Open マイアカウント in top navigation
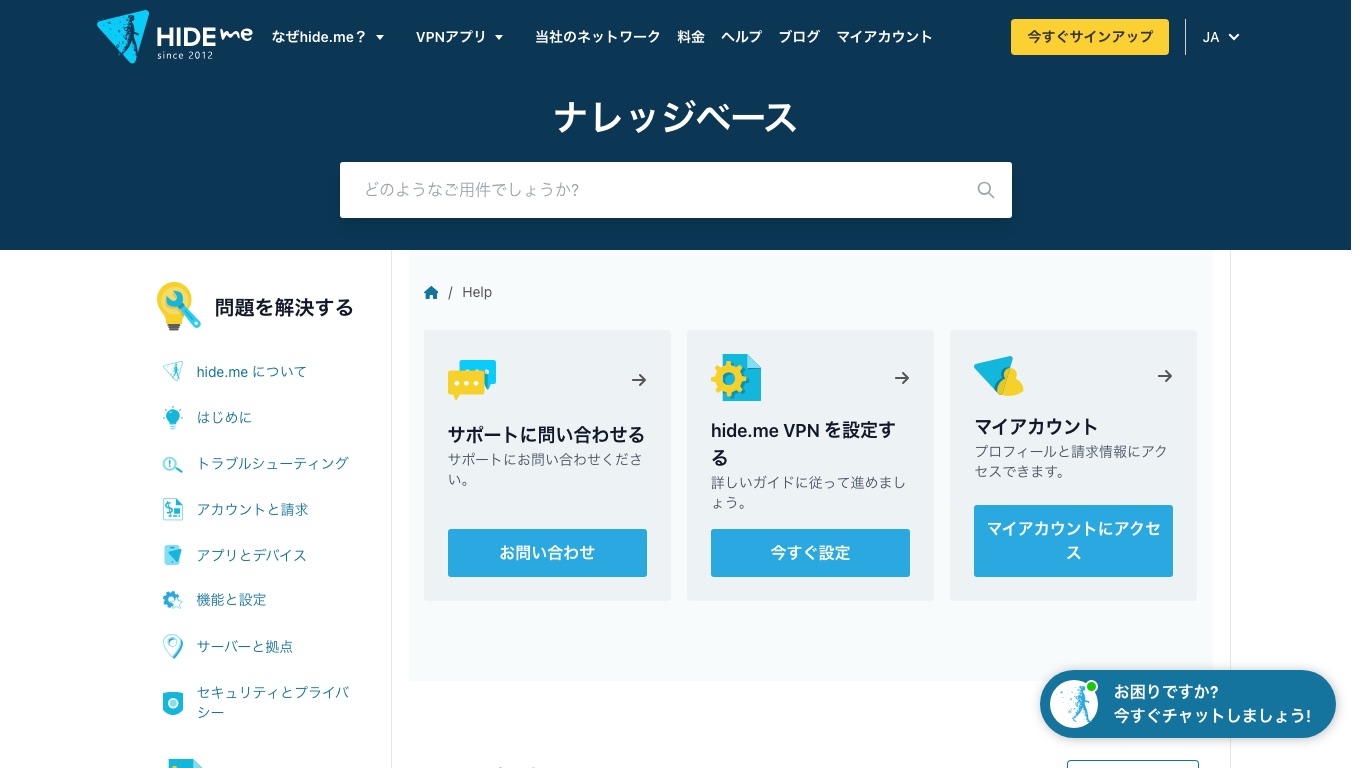This screenshot has width=1366, height=768. click(884, 37)
